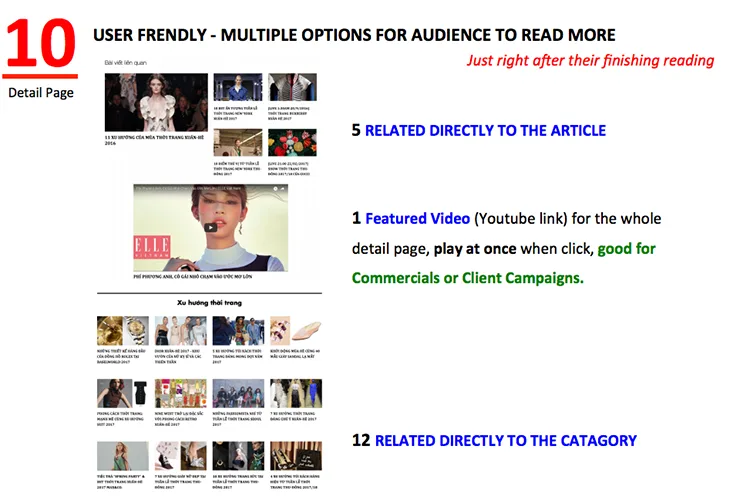The image size is (730, 500).
Task: Open the related thumbnail of the runway under beige ceiling
Action: pos(238,142)
